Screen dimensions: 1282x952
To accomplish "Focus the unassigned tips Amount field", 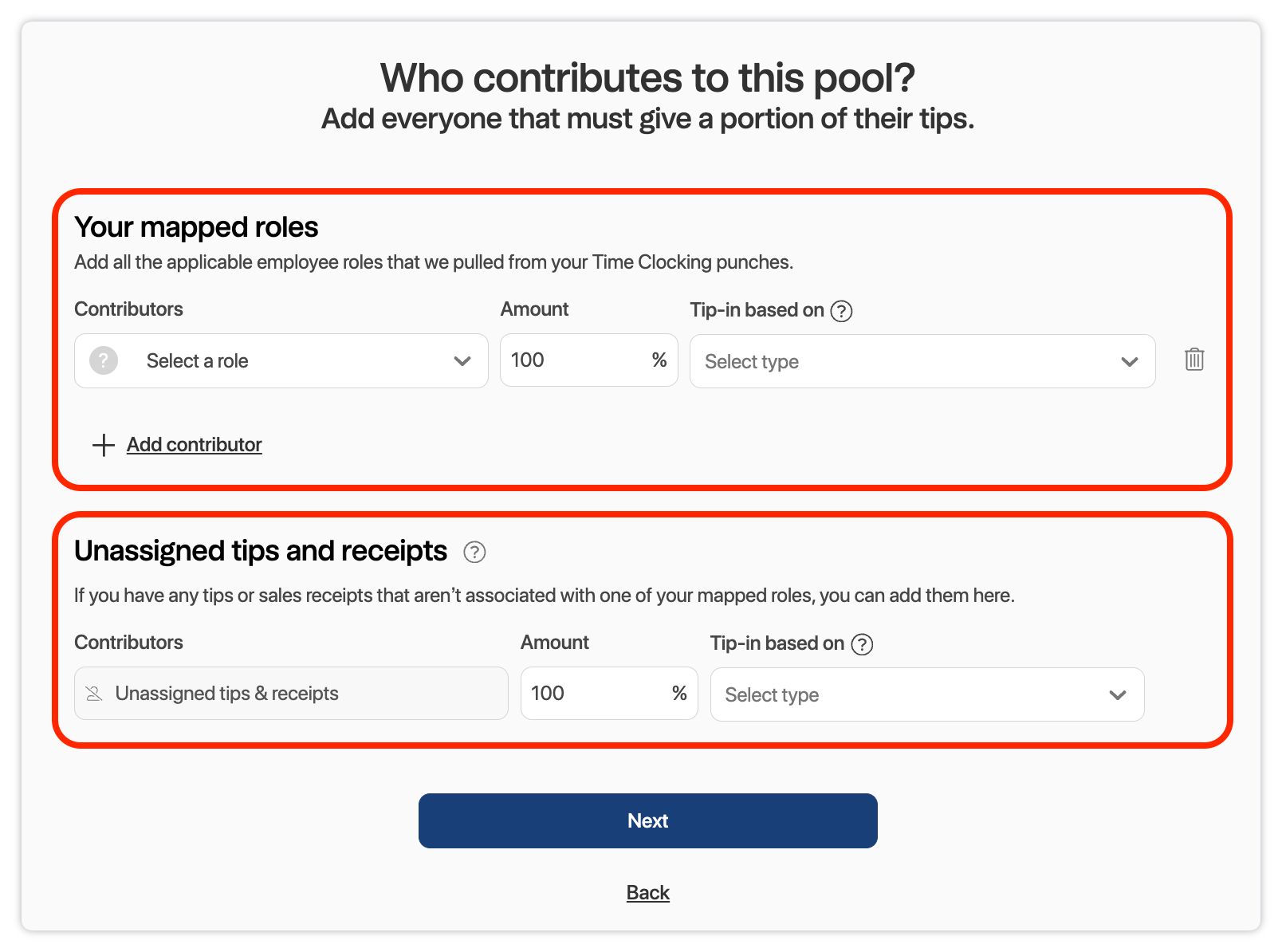I will [594, 694].
